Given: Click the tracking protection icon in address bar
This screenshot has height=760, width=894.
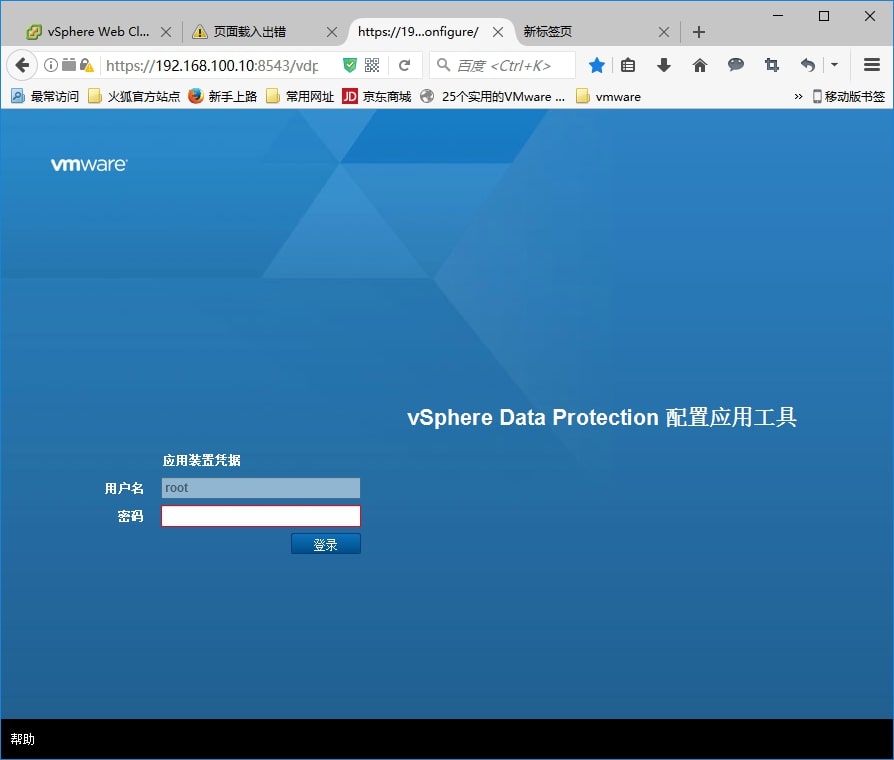Looking at the screenshot, I should [68, 65].
